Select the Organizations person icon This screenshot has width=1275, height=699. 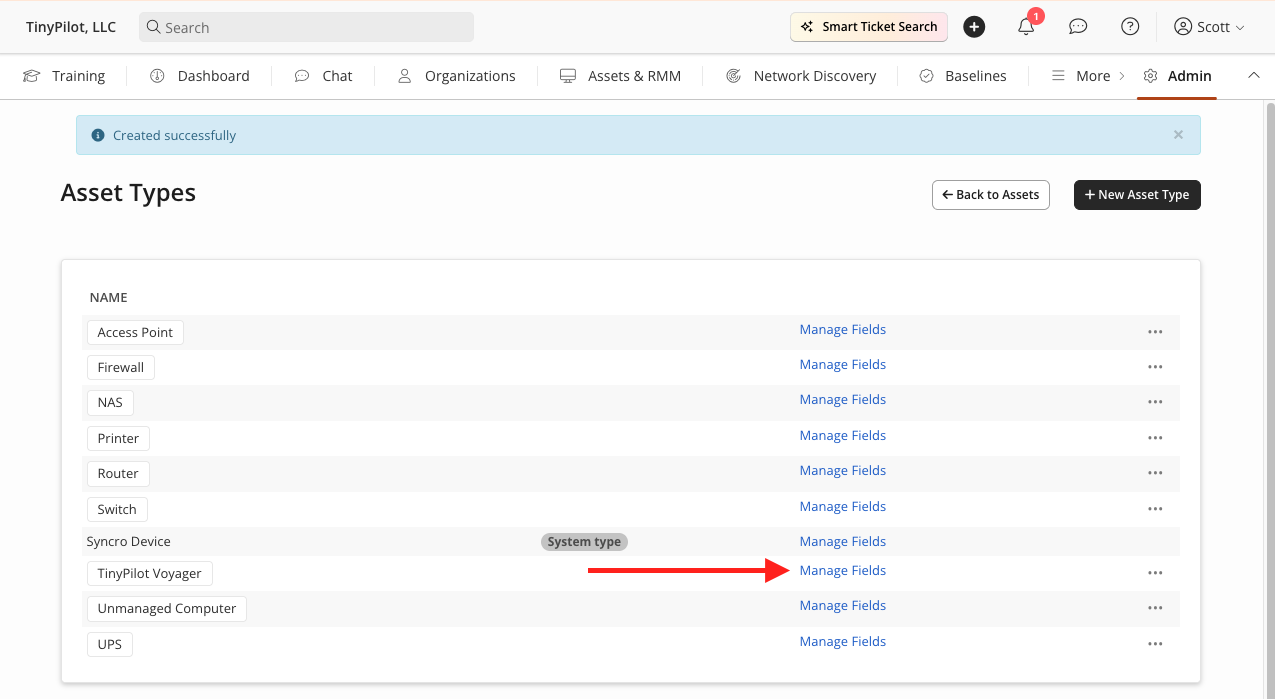pos(403,75)
